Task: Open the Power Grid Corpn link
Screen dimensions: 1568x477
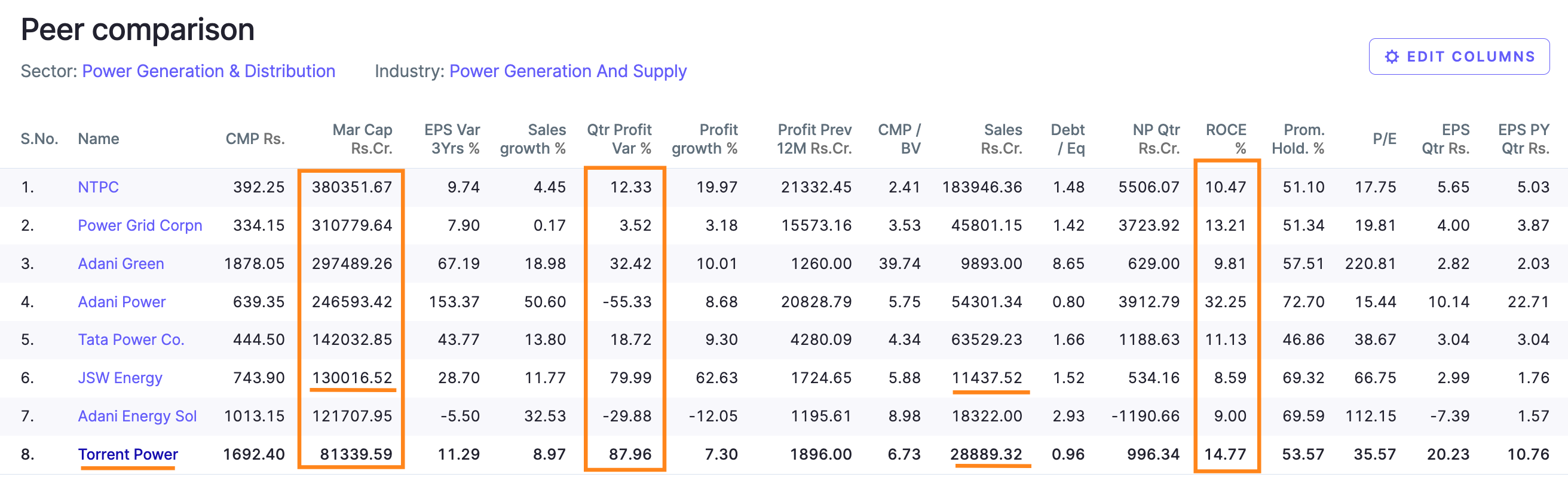Action: coord(140,225)
